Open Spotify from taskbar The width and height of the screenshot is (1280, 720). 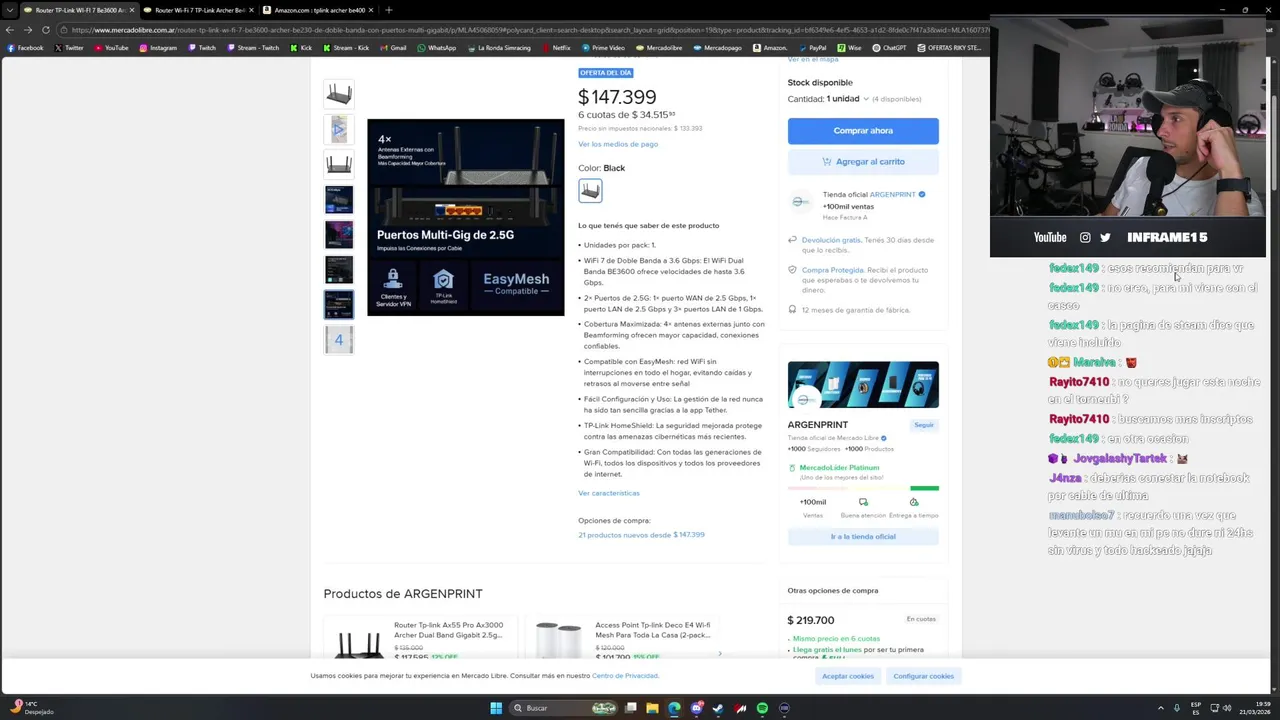tap(762, 708)
